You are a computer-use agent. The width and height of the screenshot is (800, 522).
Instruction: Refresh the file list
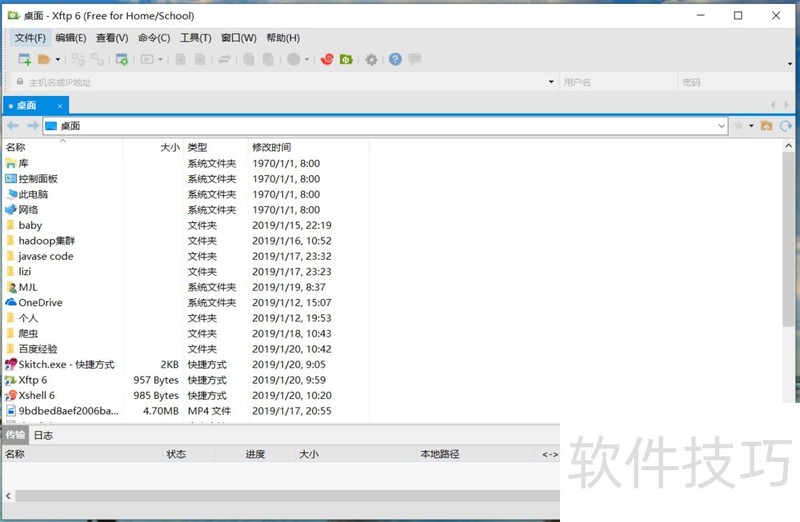click(786, 126)
